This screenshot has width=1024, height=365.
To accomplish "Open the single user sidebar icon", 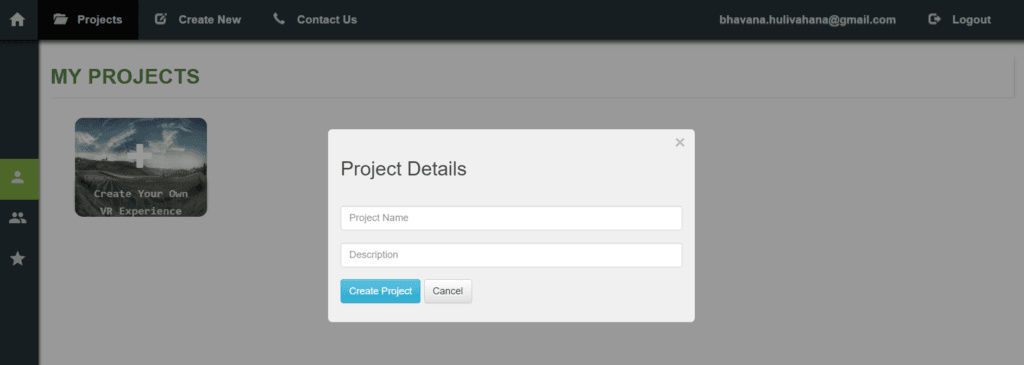I will tap(18, 178).
